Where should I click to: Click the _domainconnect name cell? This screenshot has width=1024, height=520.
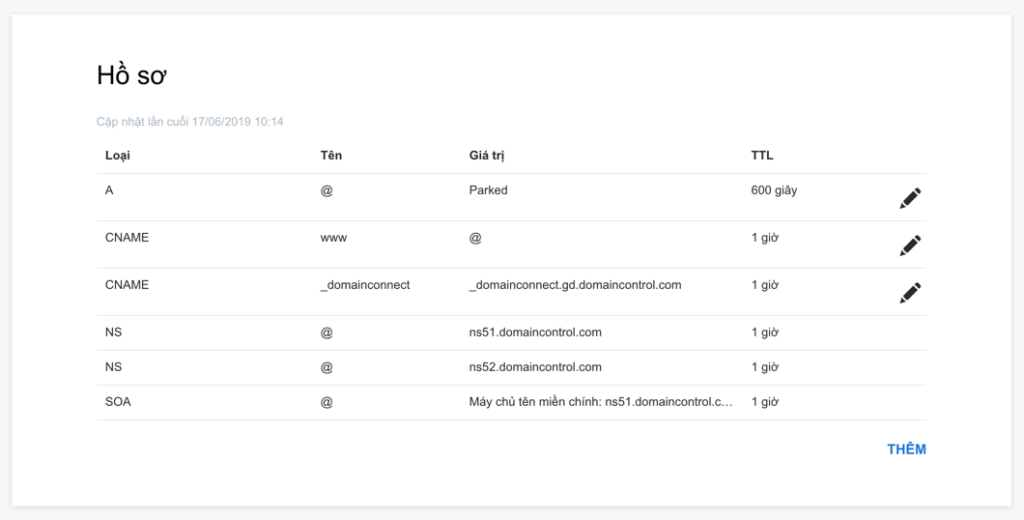[365, 285]
